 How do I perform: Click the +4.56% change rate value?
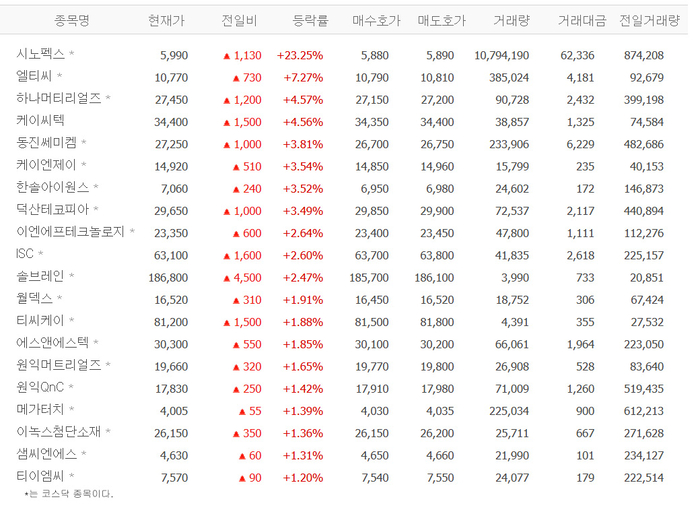point(303,122)
